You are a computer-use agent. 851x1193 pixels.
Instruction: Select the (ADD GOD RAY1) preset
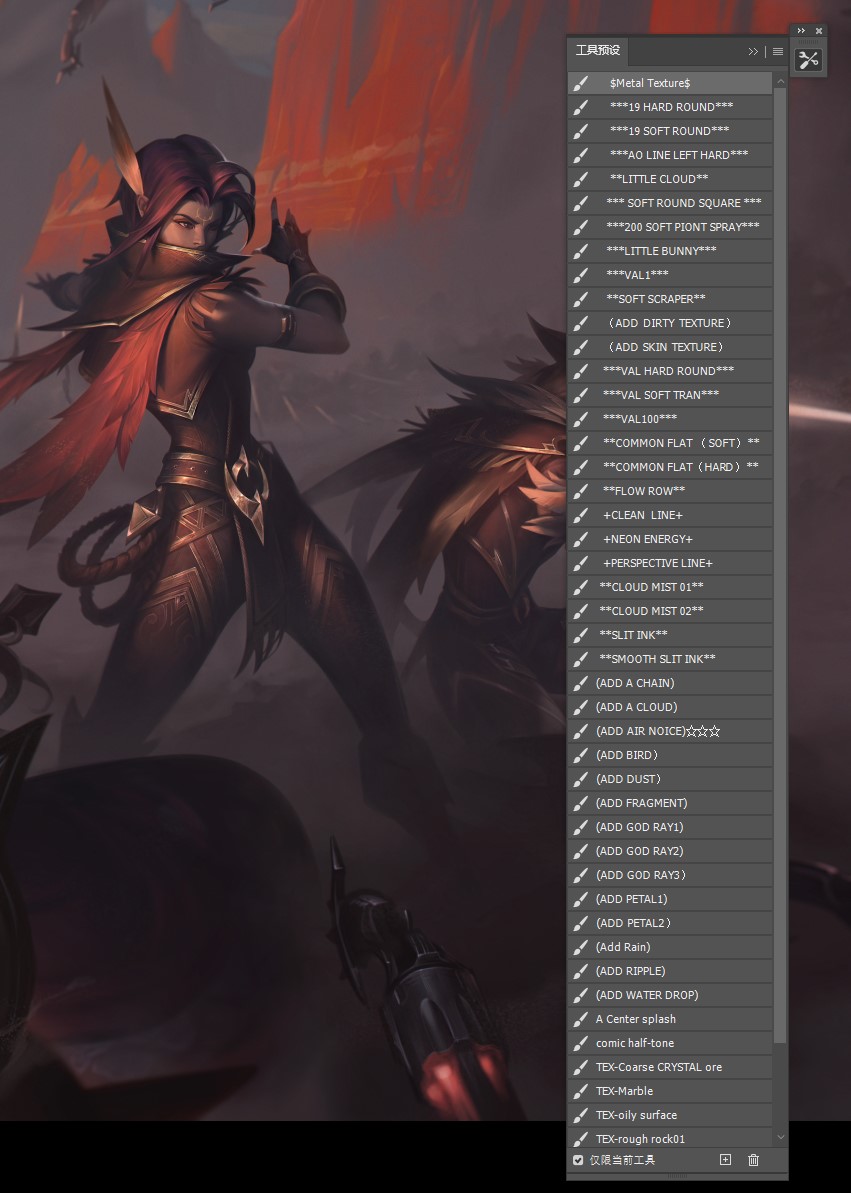tap(670, 827)
